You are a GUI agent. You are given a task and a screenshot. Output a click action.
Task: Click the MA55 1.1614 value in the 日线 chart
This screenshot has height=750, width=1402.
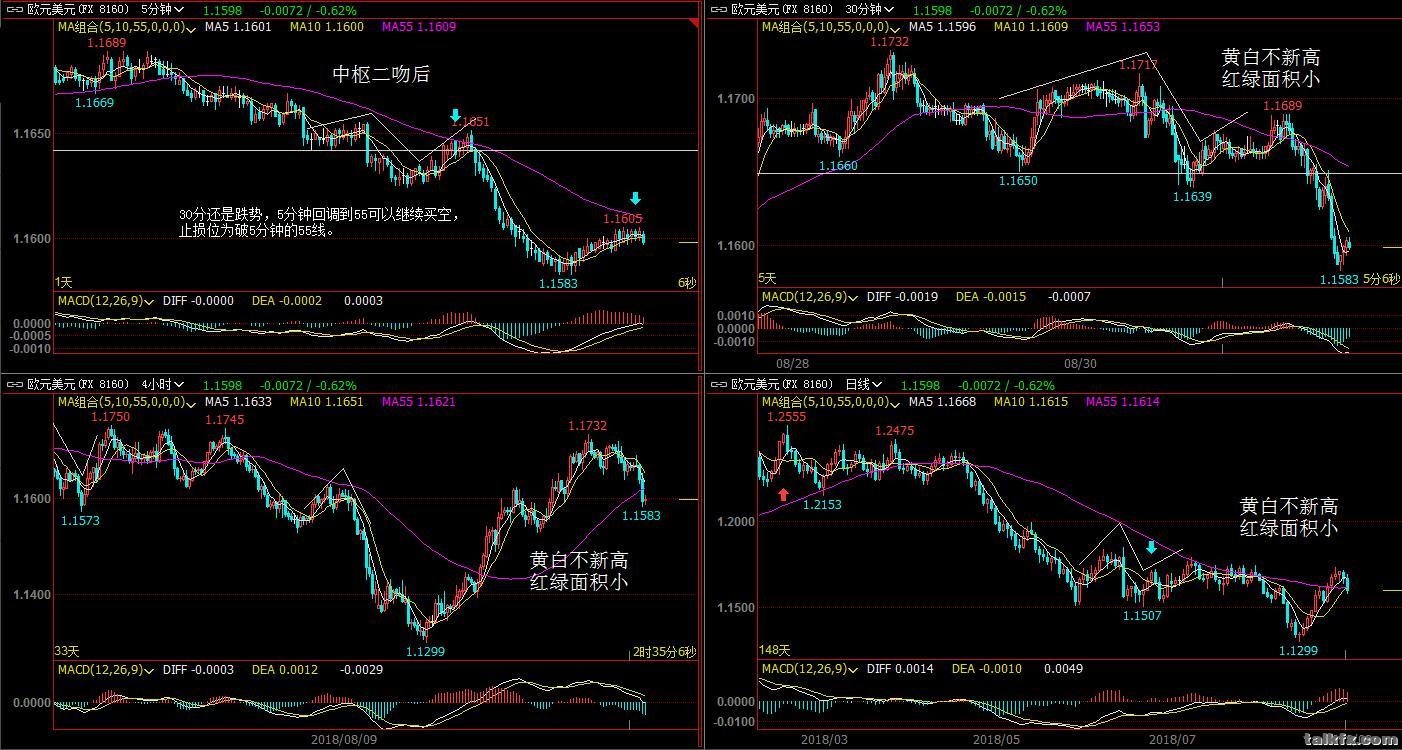(1123, 402)
